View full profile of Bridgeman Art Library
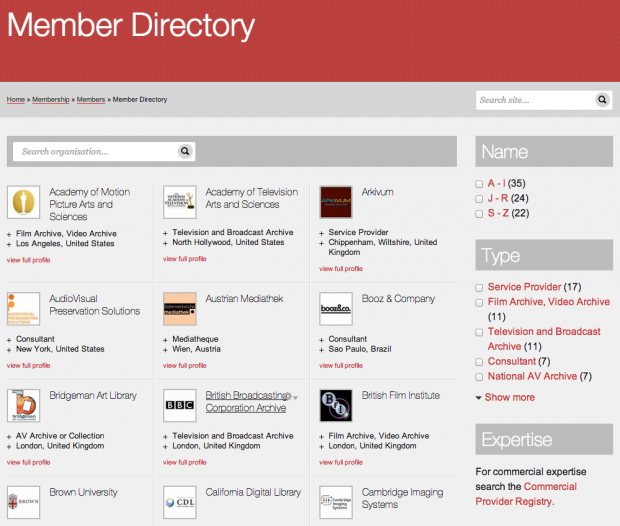 point(28,462)
